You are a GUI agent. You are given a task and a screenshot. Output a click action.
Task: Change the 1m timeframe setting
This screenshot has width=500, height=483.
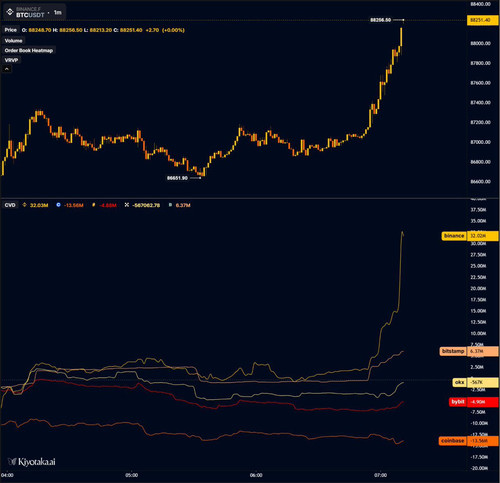pos(58,12)
